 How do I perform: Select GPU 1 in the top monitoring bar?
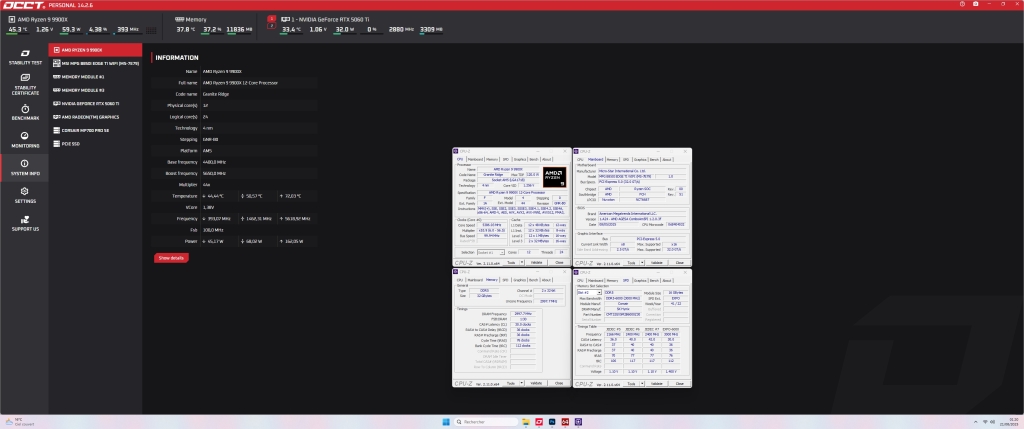[x=272, y=19]
